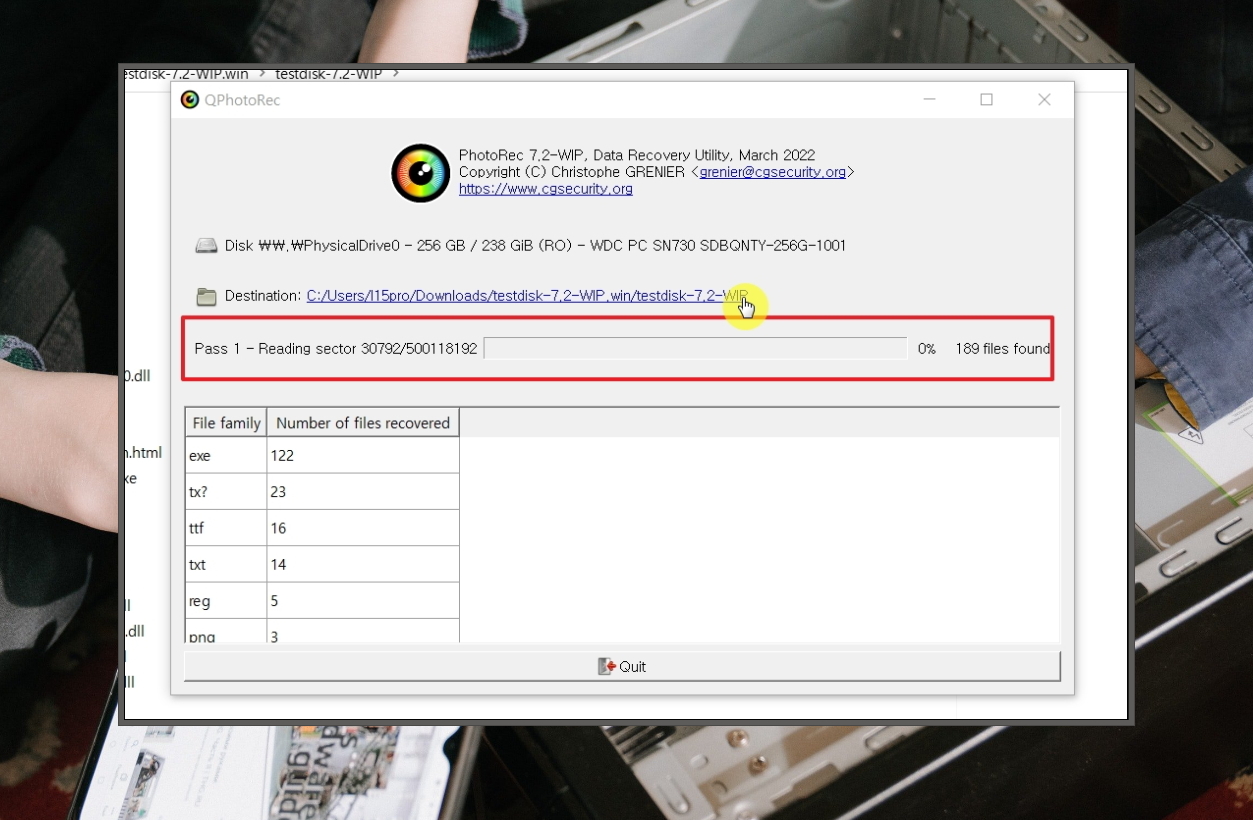The width and height of the screenshot is (1253, 820).
Task: Click the recovery progress bar
Action: pos(695,348)
